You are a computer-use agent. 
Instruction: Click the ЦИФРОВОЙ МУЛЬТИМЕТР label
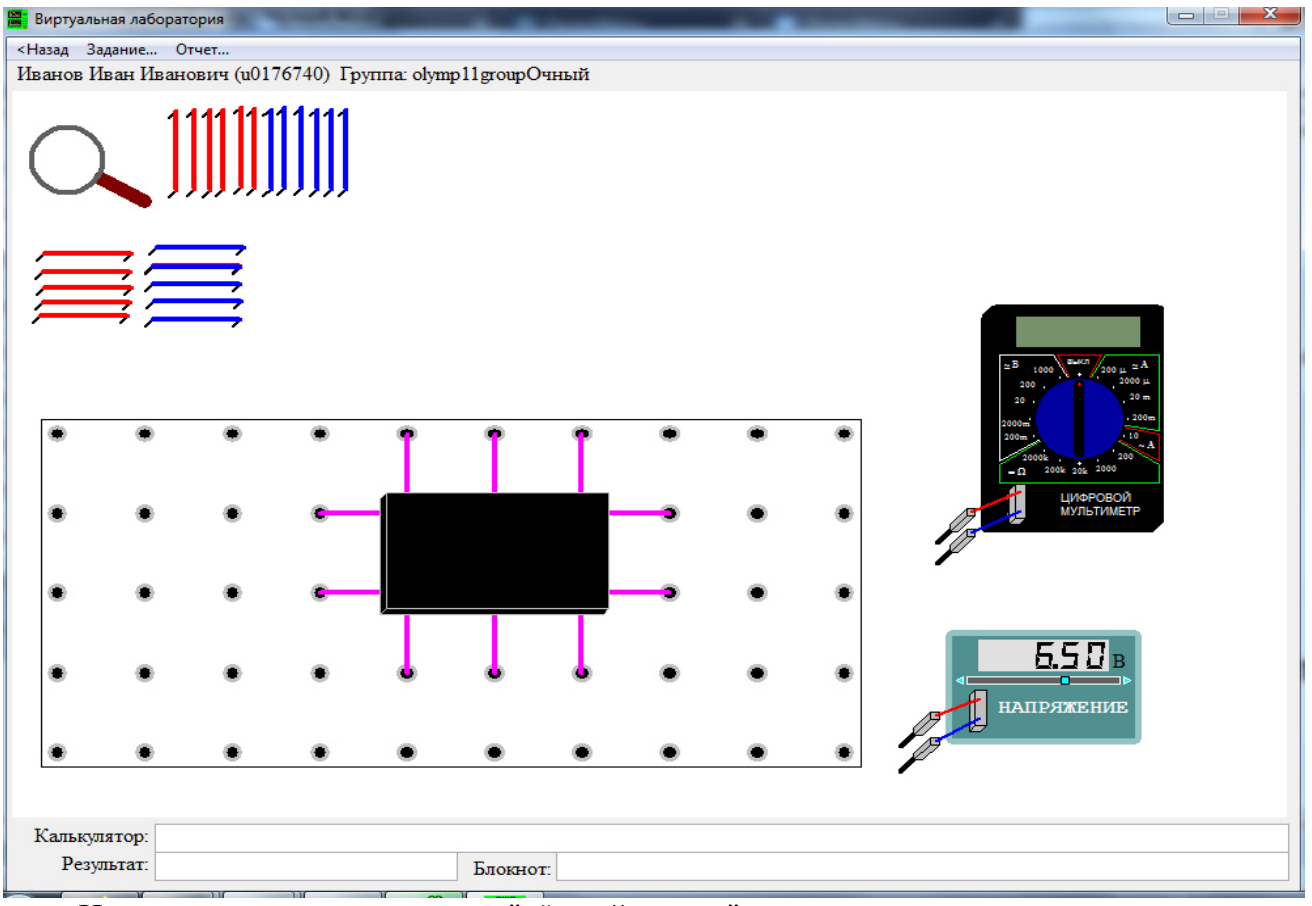1100,505
